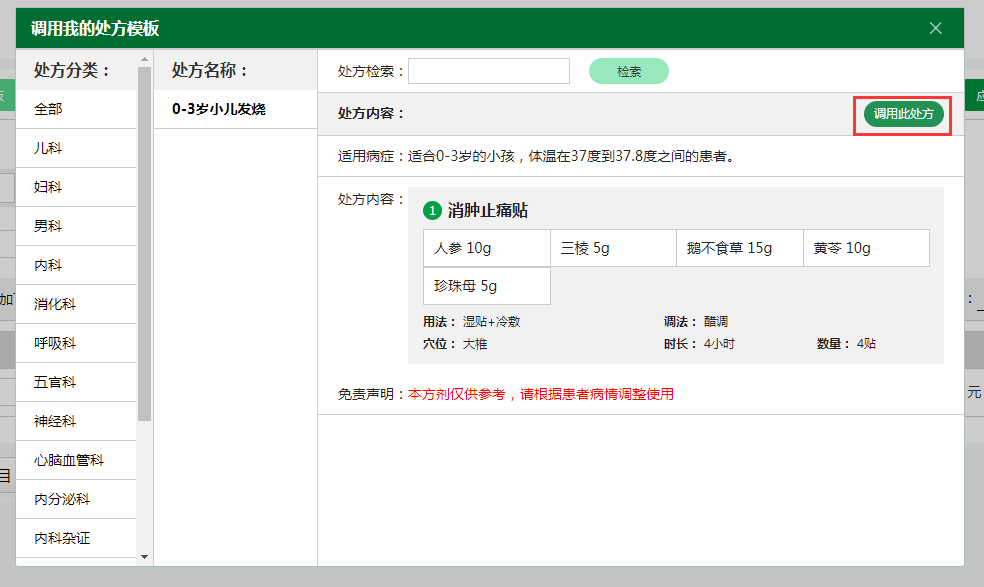Select the 呼吸科 category
Image resolution: width=984 pixels, height=587 pixels.
point(76,343)
